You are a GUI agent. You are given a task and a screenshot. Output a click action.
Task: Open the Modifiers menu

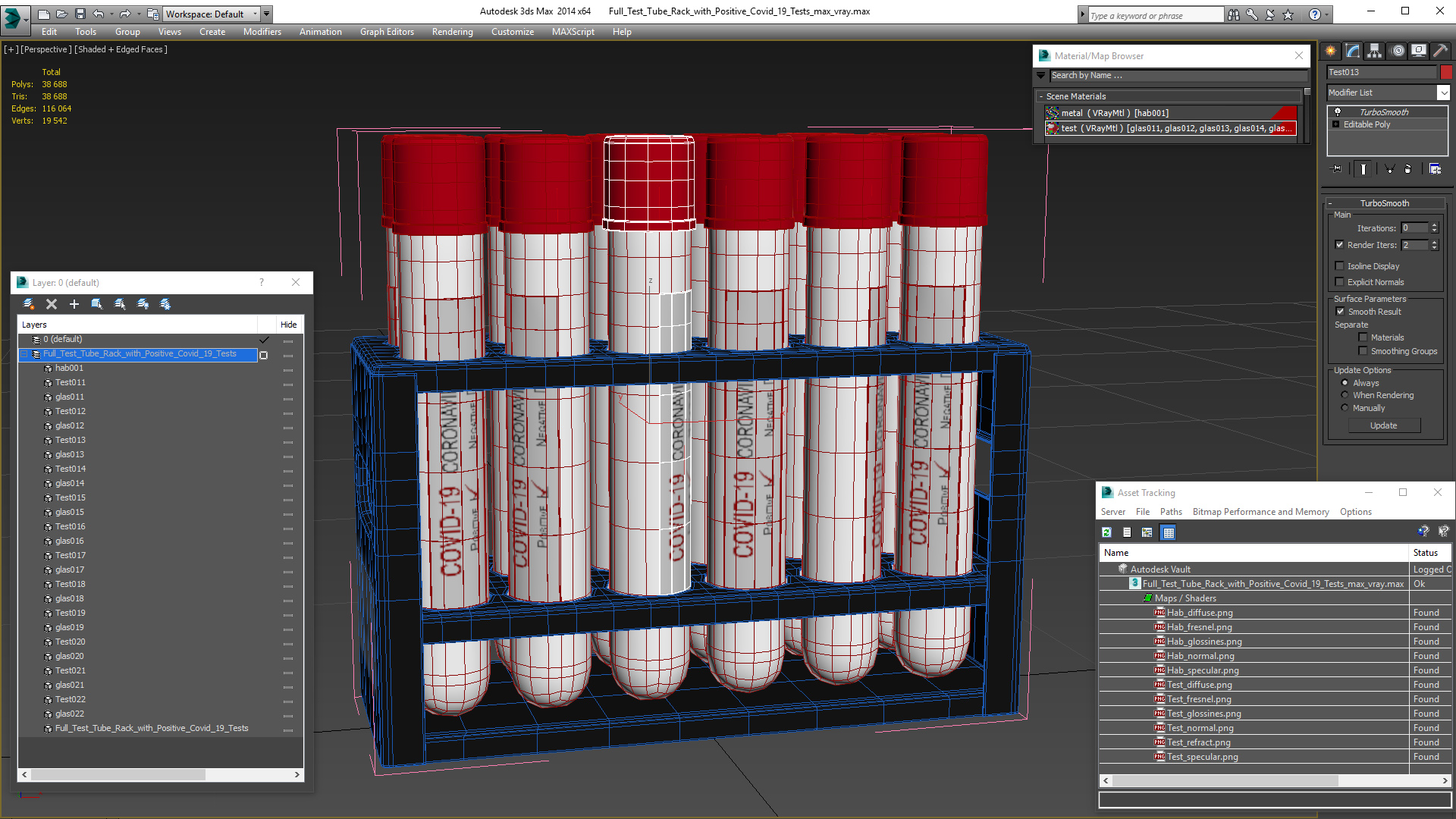262,32
